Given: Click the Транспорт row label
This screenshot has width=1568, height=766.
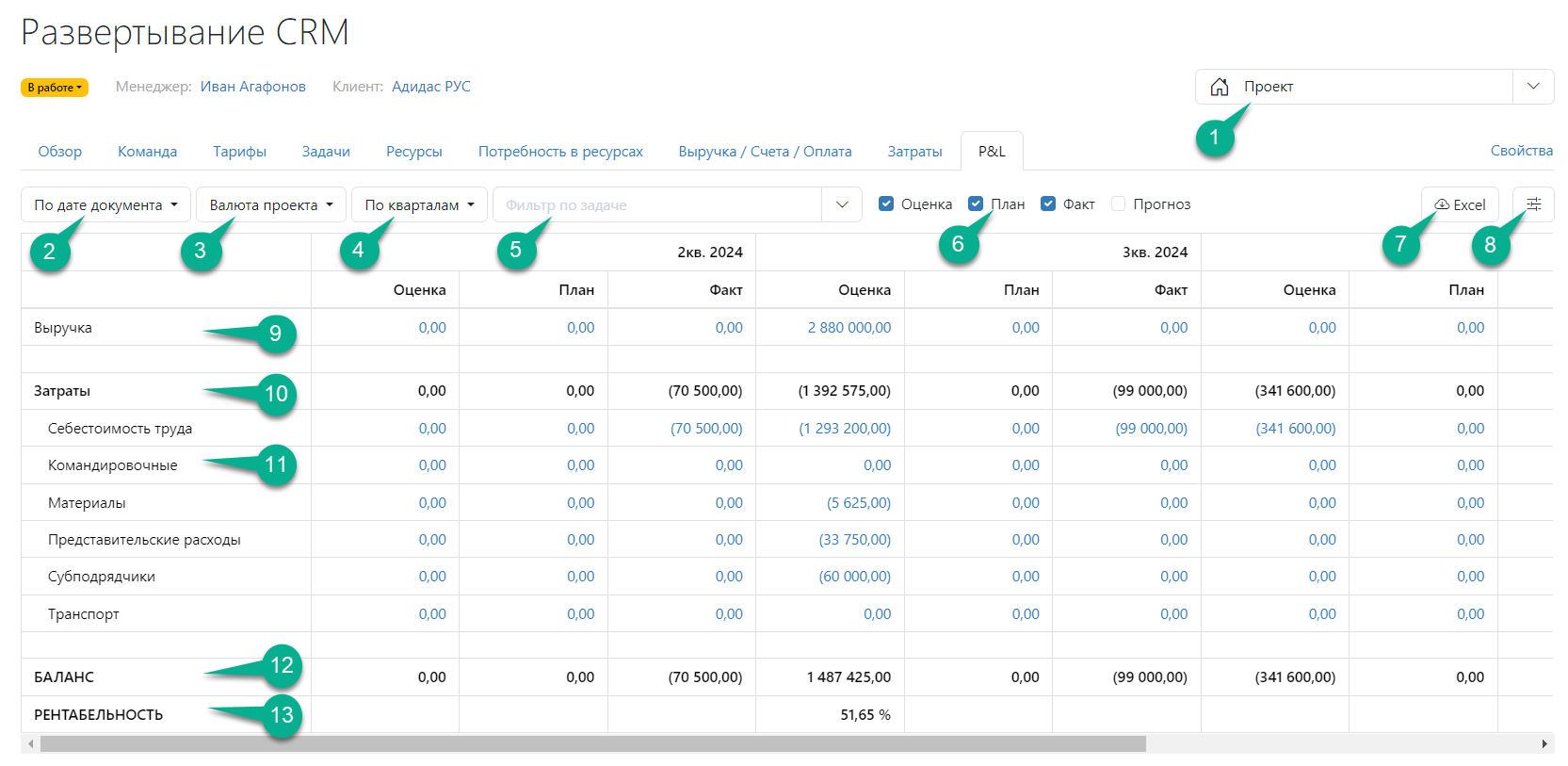Looking at the screenshot, I should (84, 614).
